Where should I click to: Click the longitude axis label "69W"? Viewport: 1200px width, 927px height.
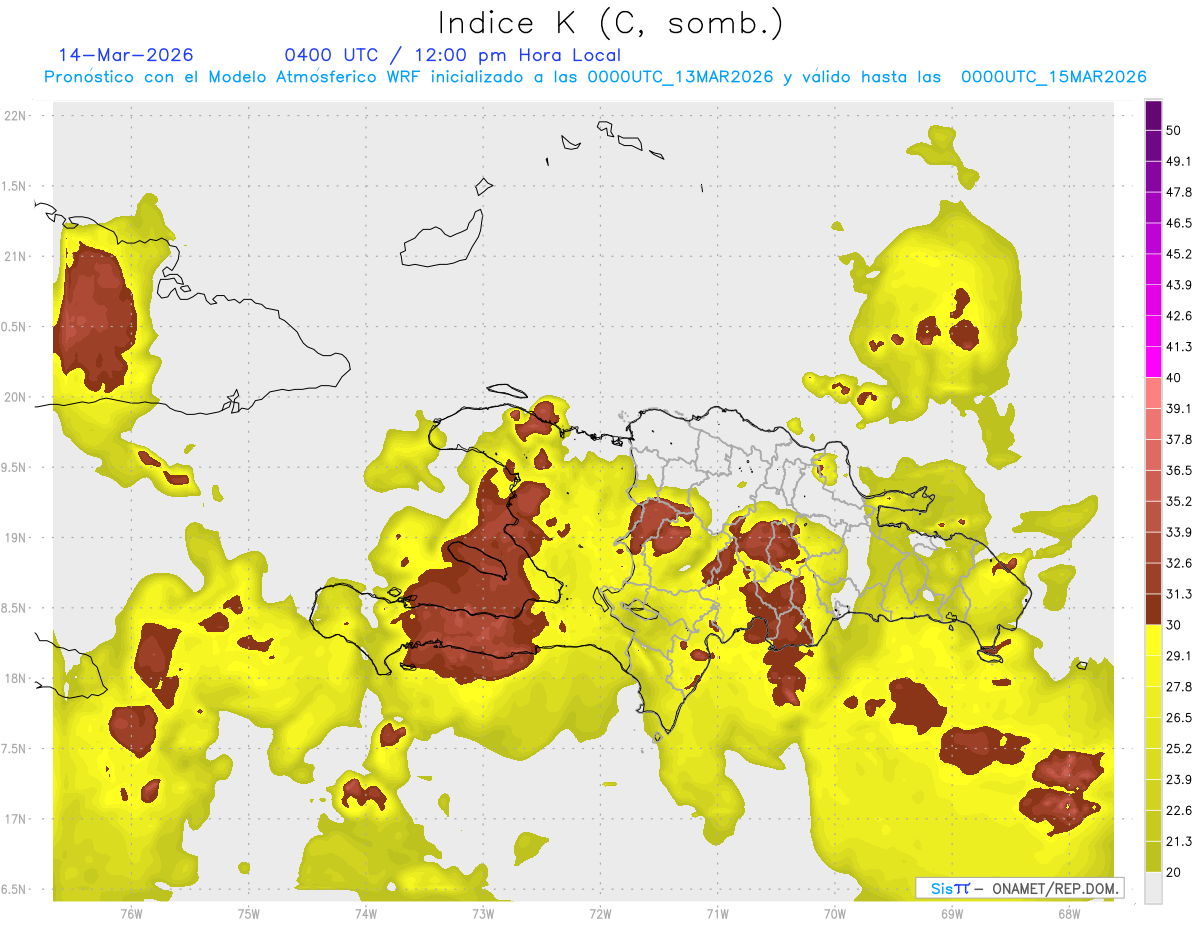(x=951, y=913)
